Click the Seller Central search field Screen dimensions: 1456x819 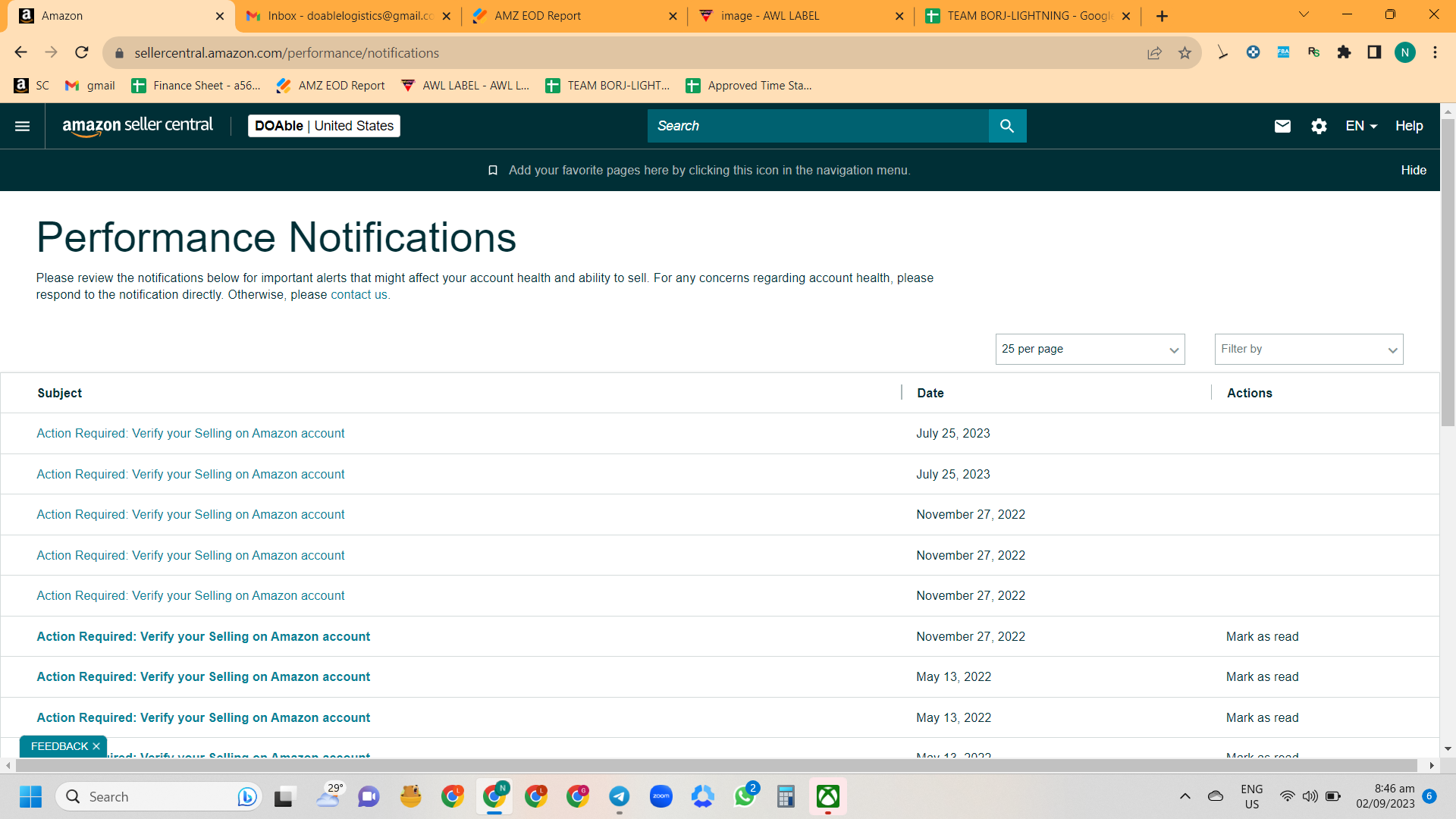817,126
